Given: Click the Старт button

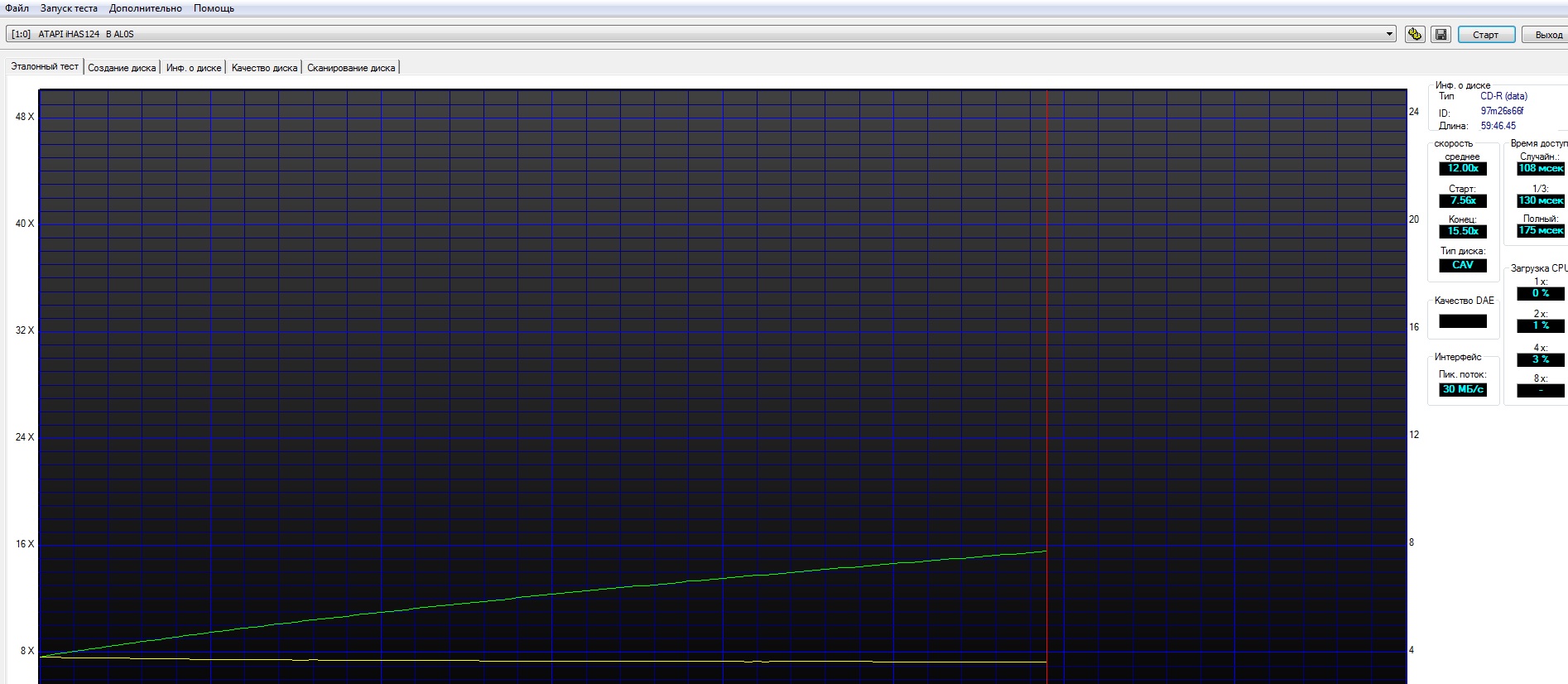Looking at the screenshot, I should click(1486, 34).
